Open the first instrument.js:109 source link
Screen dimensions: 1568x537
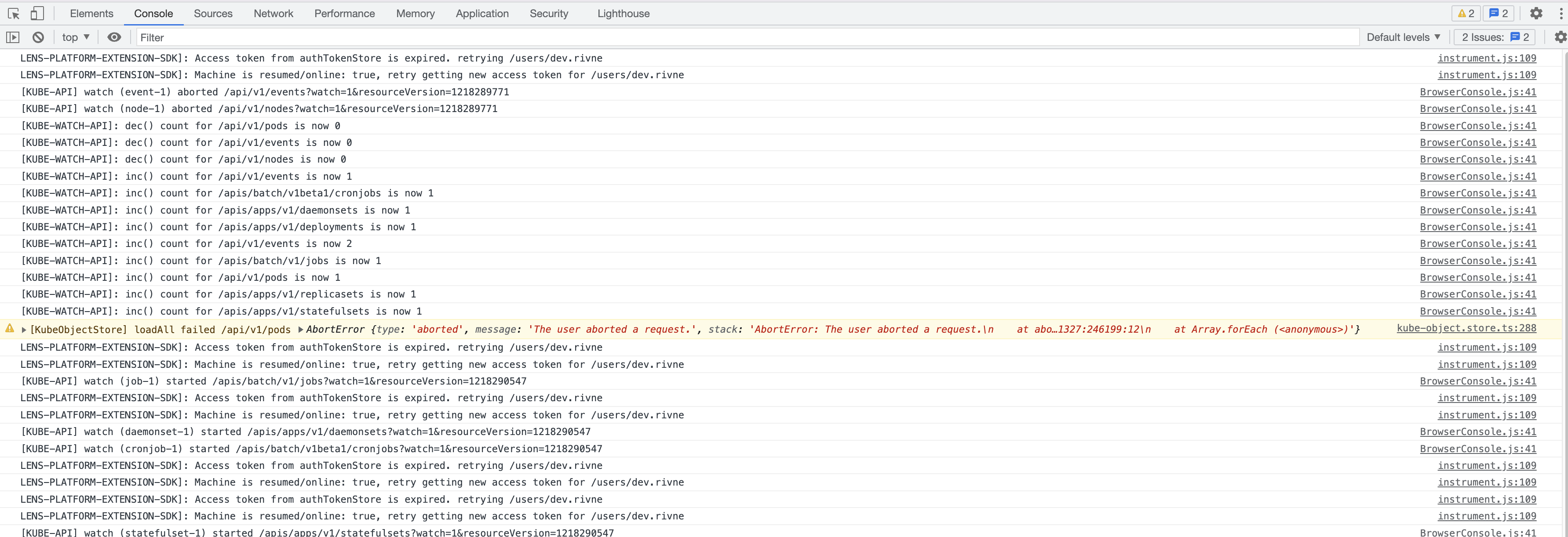click(x=1487, y=58)
